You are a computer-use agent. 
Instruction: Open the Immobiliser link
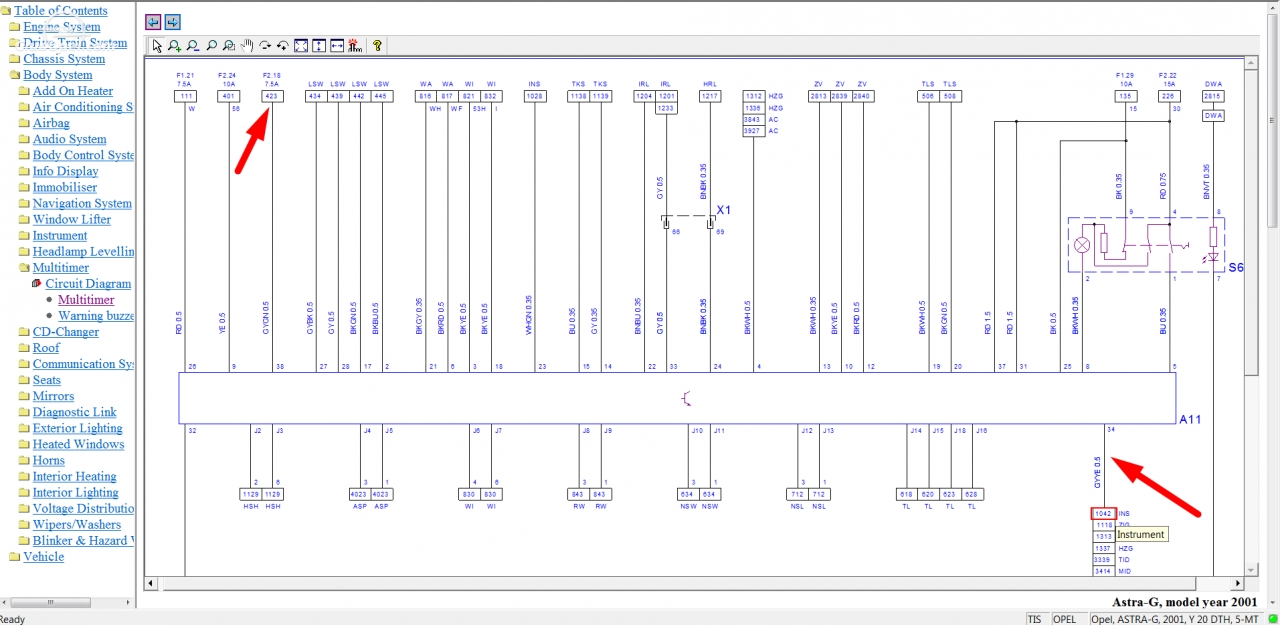[65, 187]
